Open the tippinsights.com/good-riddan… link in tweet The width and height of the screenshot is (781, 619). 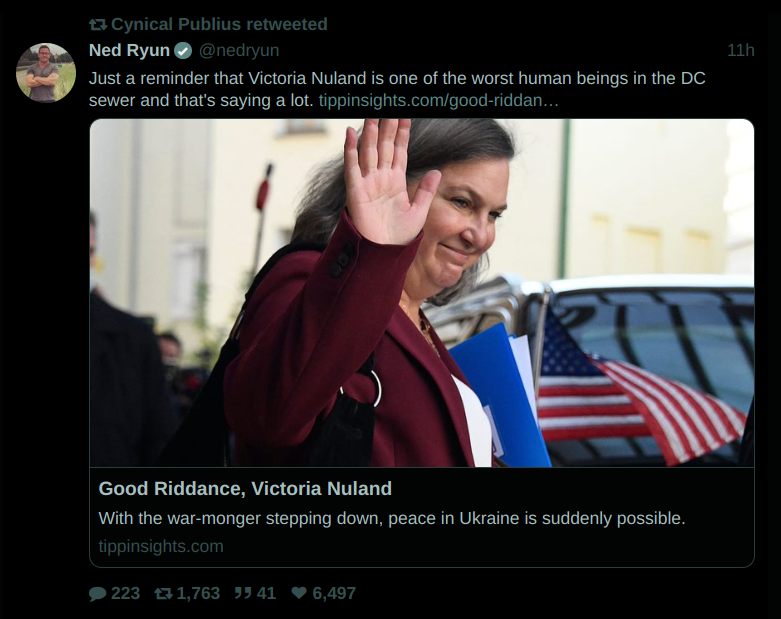click(x=438, y=101)
